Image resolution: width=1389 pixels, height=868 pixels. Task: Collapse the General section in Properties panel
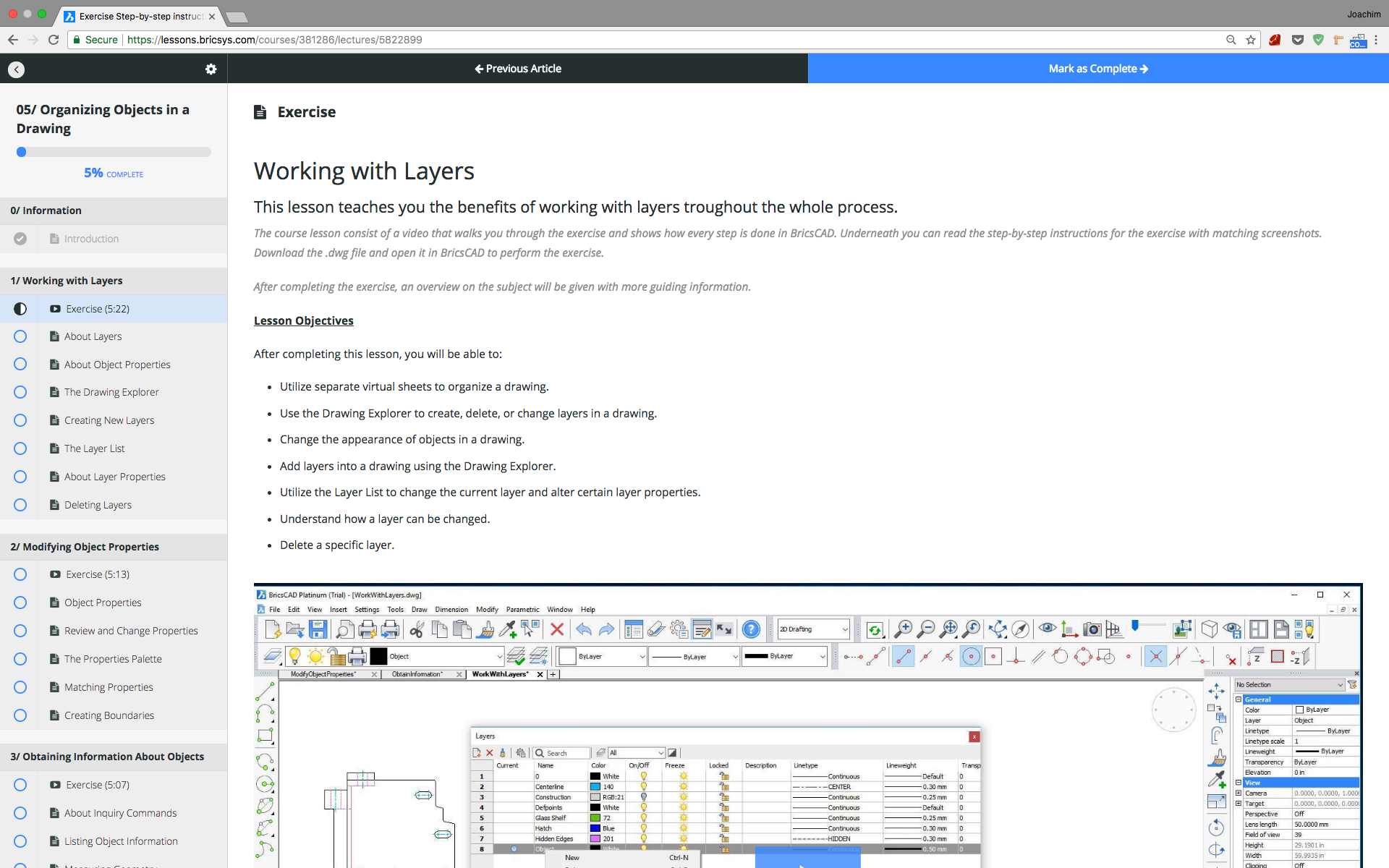(x=1239, y=699)
